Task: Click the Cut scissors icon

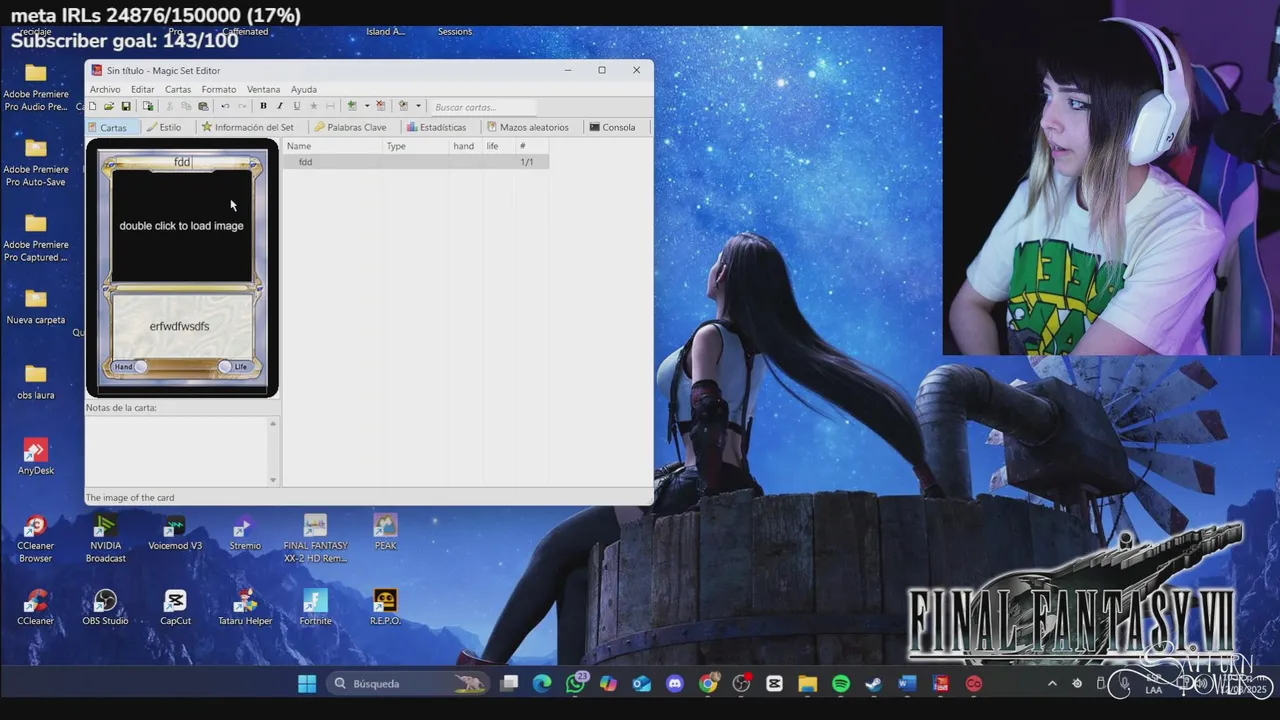Action: pyautogui.click(x=169, y=106)
